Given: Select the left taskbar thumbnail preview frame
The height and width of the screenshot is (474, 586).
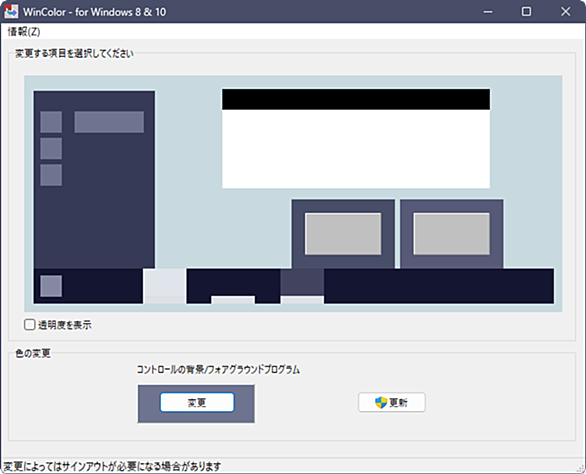Looking at the screenshot, I should click(343, 234).
